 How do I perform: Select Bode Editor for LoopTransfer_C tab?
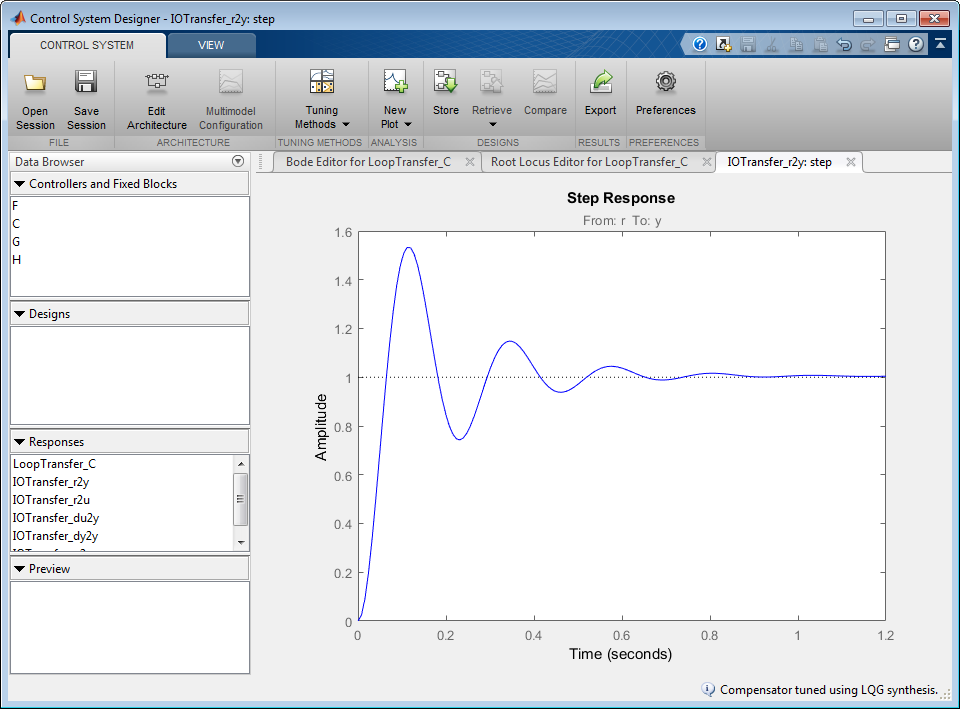369,162
